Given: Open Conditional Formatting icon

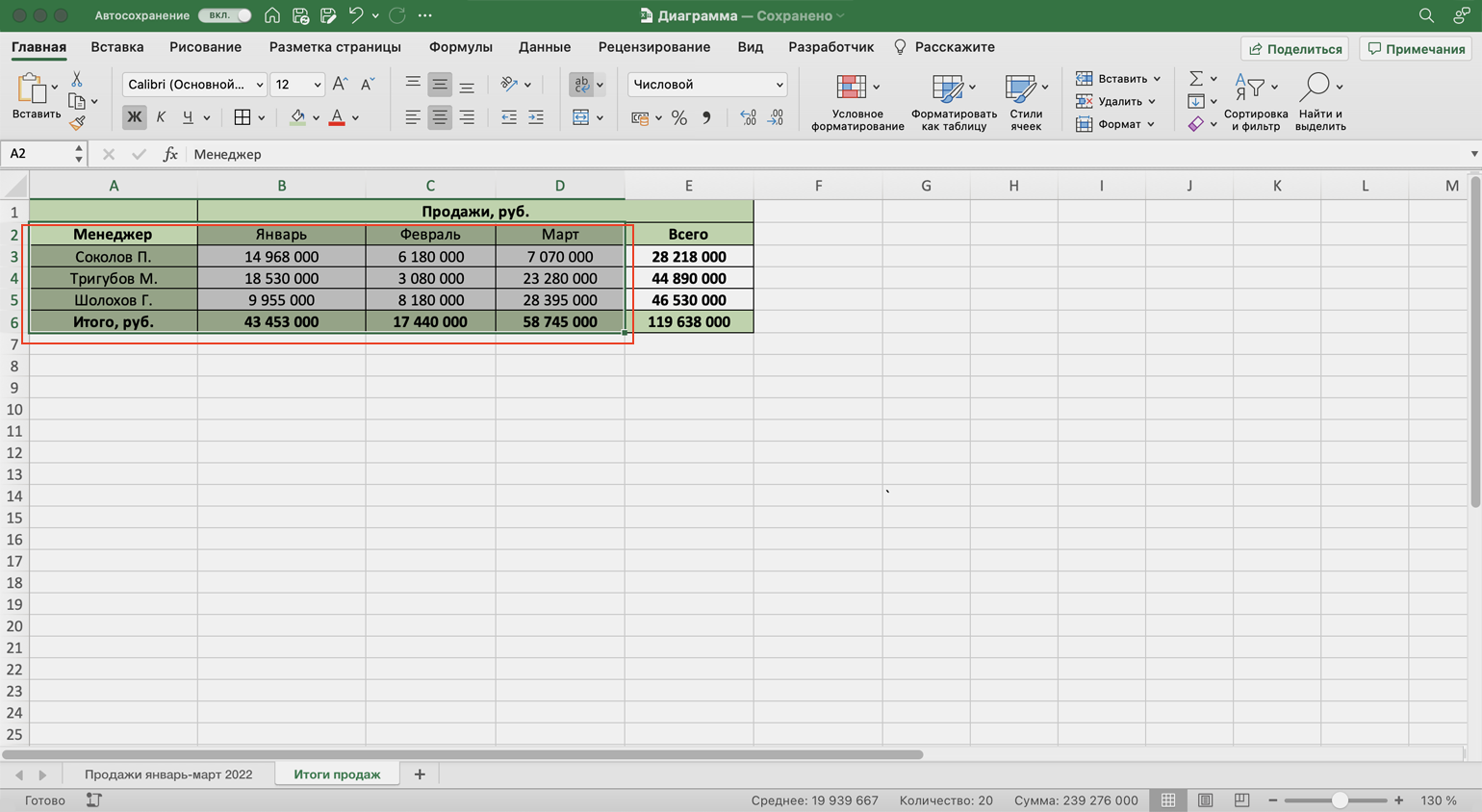Looking at the screenshot, I should (x=852, y=88).
